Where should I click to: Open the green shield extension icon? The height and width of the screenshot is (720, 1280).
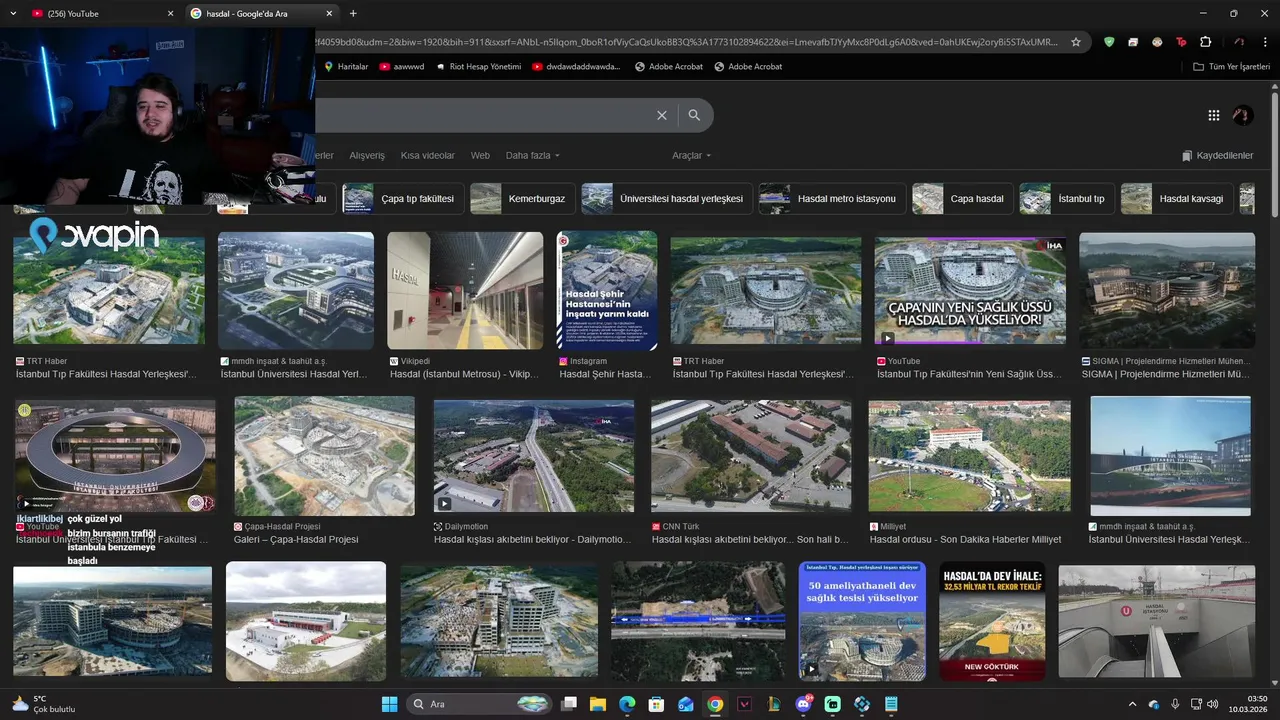[1109, 42]
